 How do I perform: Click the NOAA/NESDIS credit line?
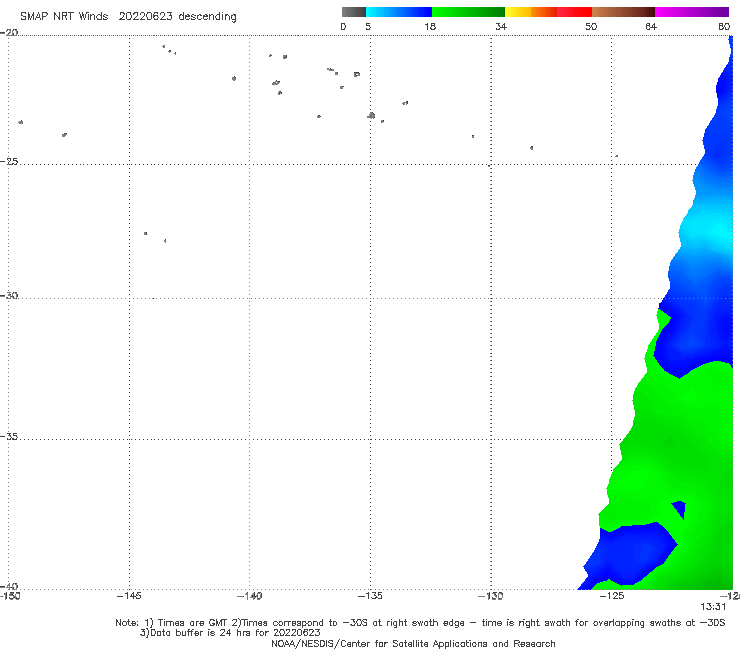[x=413, y=643]
